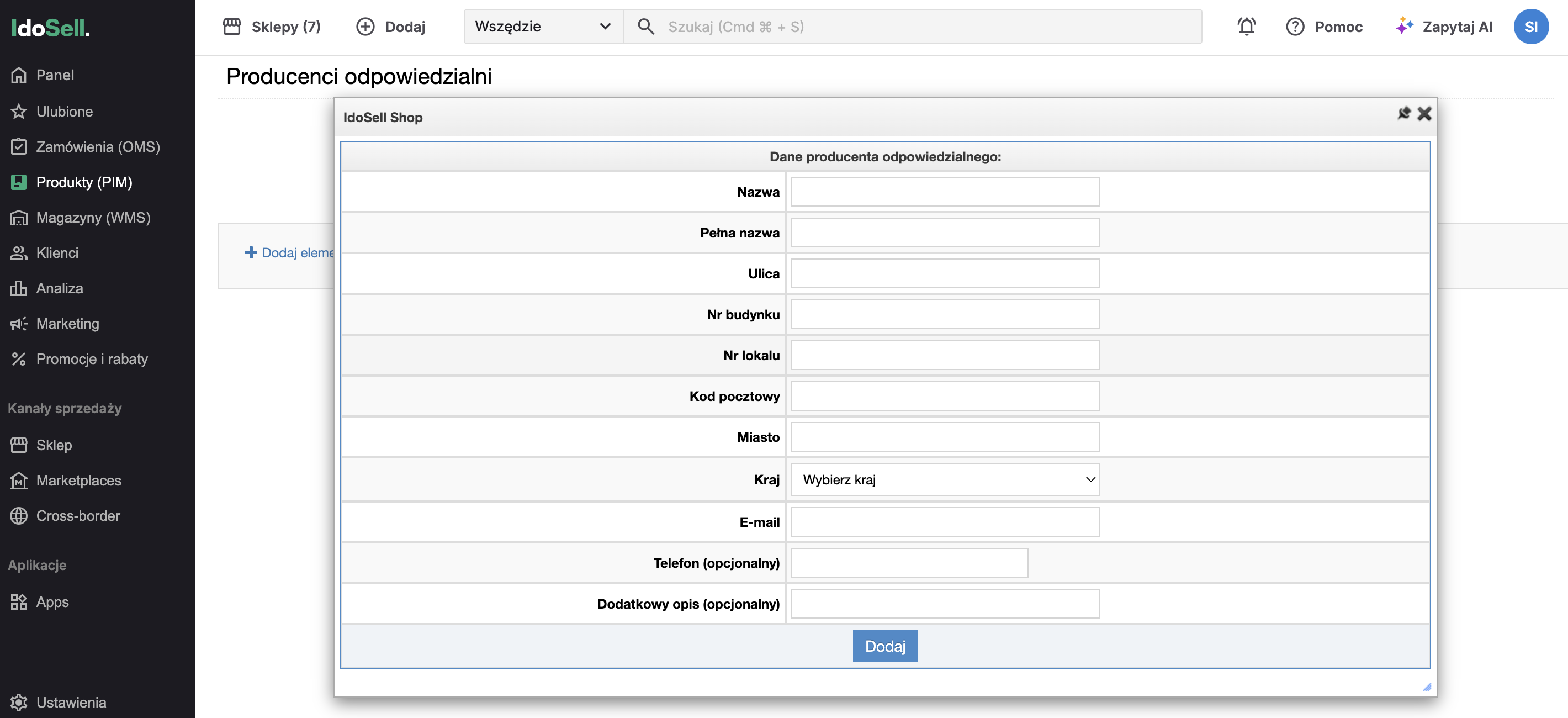The image size is (1568, 718).
Task: Click the Sklepy storefront icon in top bar
Action: coord(232,26)
